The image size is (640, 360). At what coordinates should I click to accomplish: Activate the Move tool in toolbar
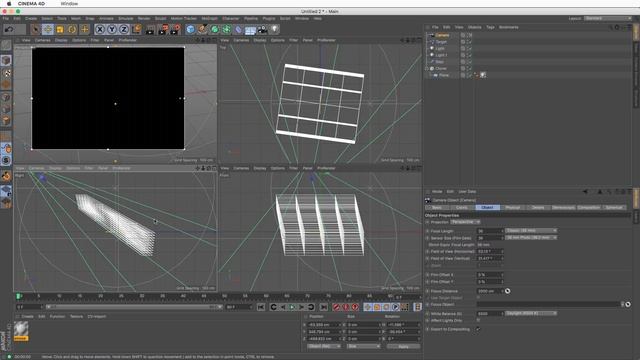pyautogui.click(x=48, y=29)
